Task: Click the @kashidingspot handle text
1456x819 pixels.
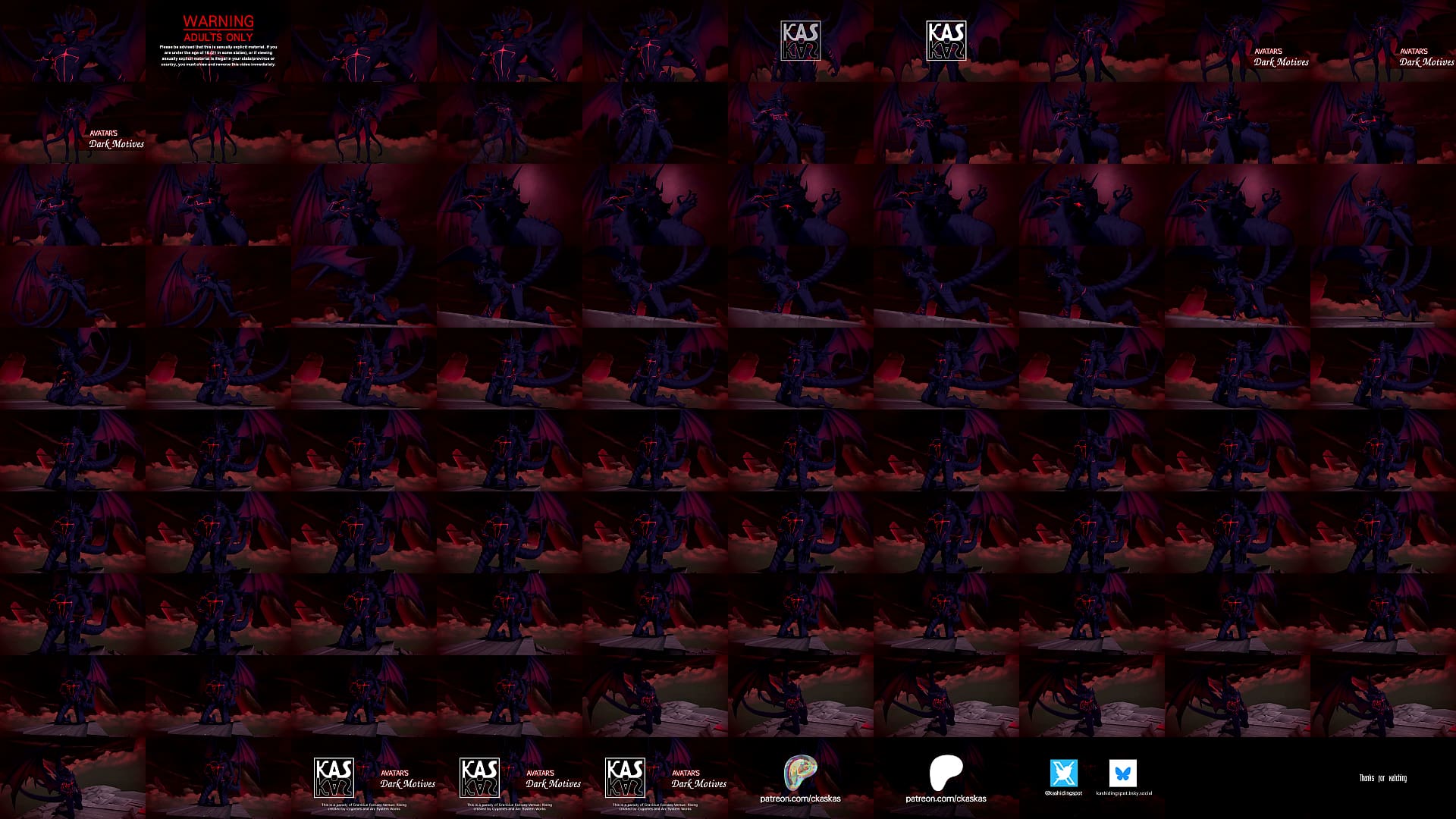Action: coord(1063,793)
